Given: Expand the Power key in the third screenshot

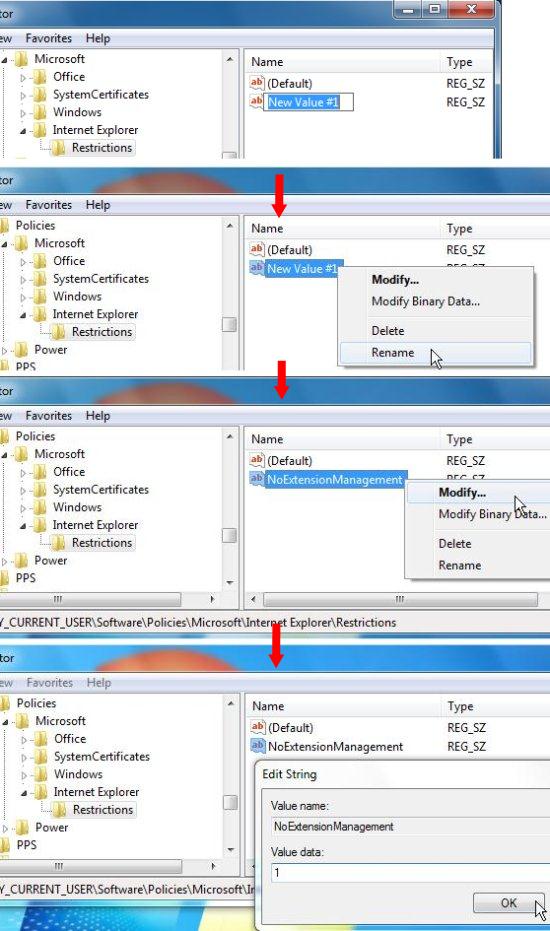Looking at the screenshot, I should [x=5, y=561].
